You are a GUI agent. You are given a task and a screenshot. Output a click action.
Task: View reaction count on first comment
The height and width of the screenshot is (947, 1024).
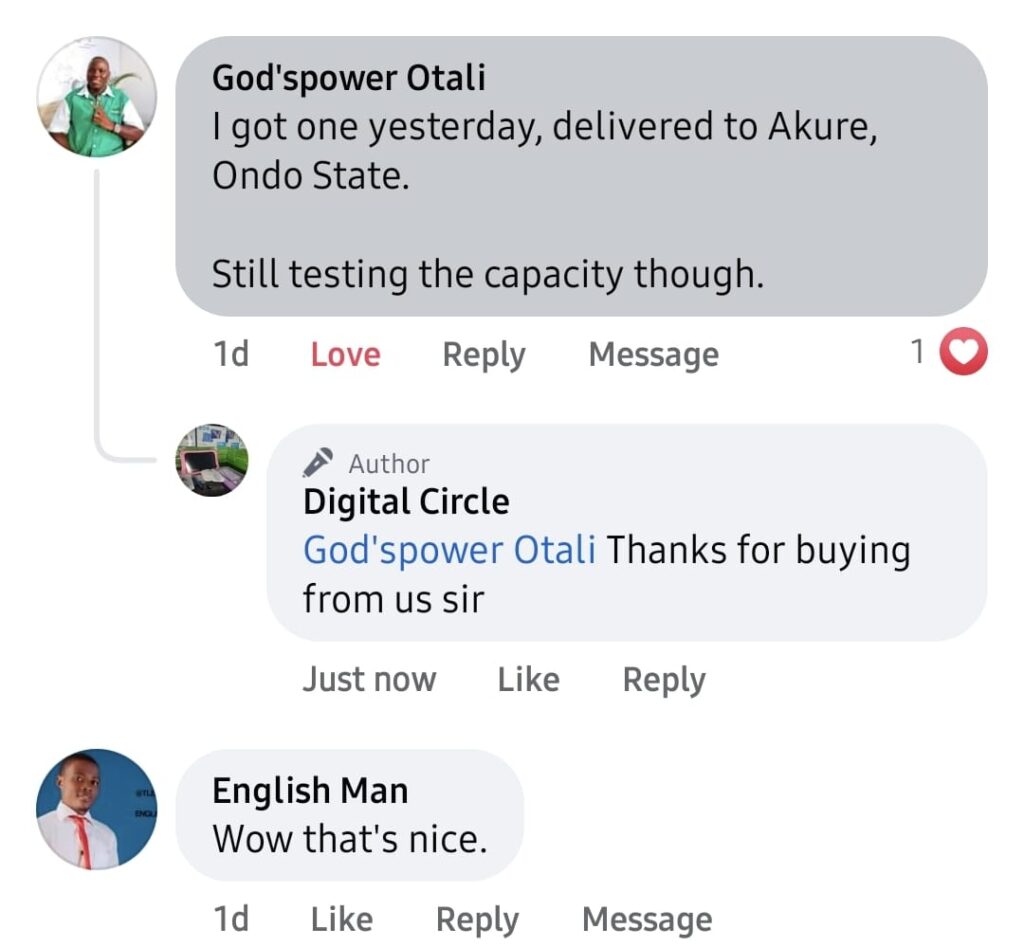click(x=917, y=353)
